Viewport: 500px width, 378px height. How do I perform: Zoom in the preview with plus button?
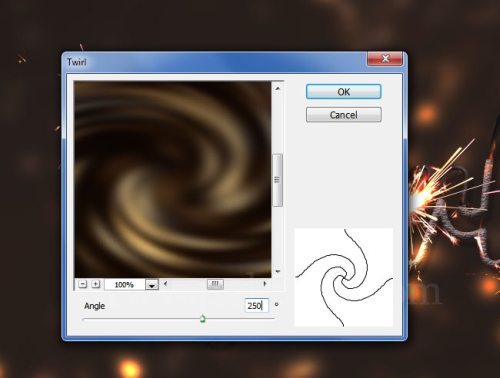point(96,284)
